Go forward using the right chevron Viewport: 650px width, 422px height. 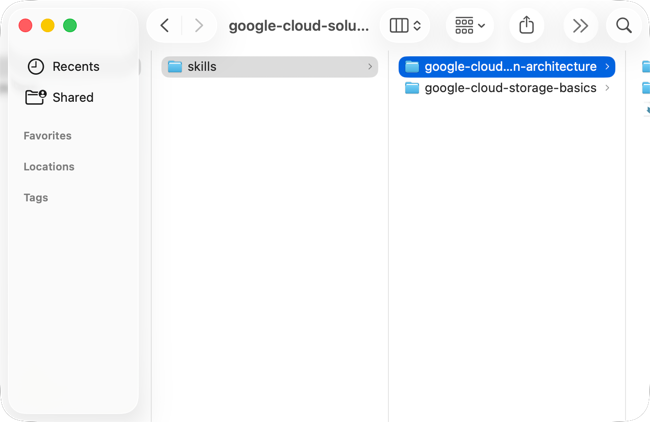199,26
